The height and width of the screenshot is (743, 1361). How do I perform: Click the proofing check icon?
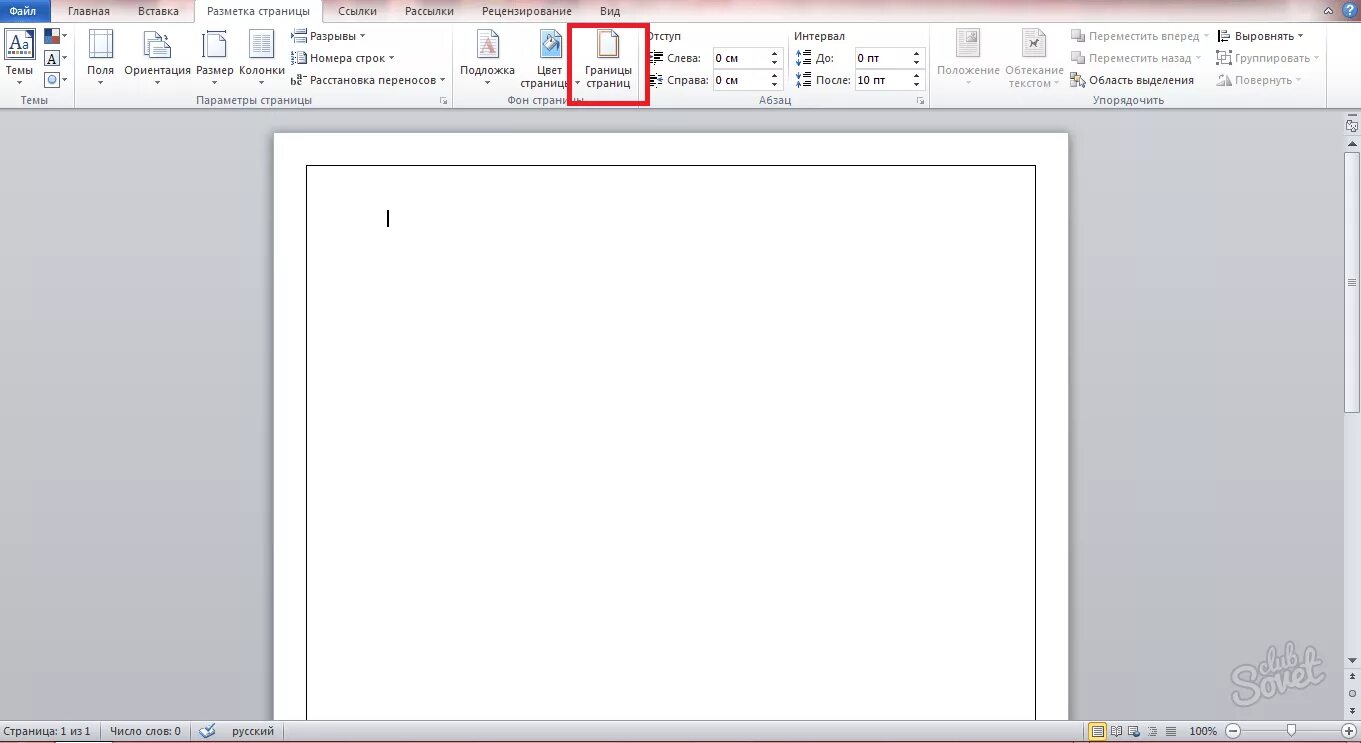click(x=208, y=731)
